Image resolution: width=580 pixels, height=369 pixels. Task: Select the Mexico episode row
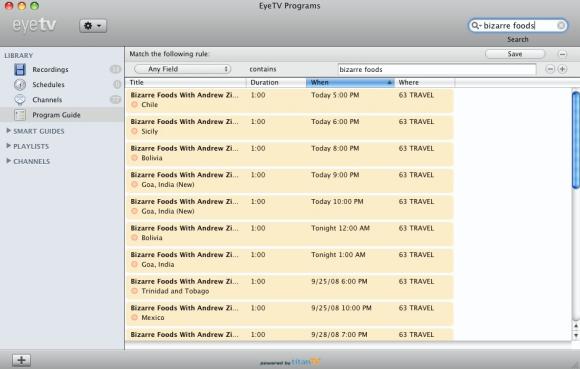[290, 313]
